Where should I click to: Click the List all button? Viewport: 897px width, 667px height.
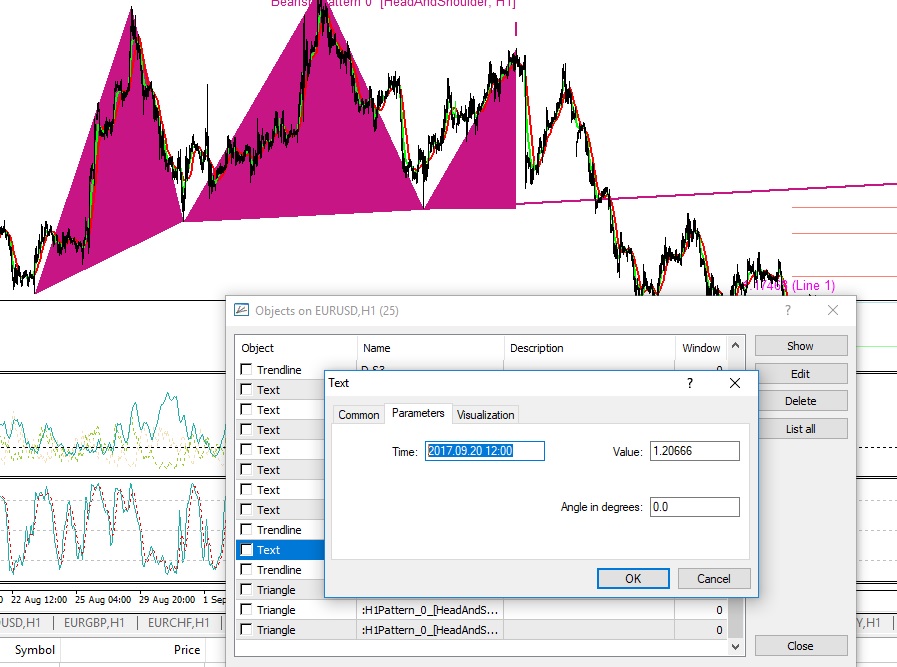coord(801,428)
